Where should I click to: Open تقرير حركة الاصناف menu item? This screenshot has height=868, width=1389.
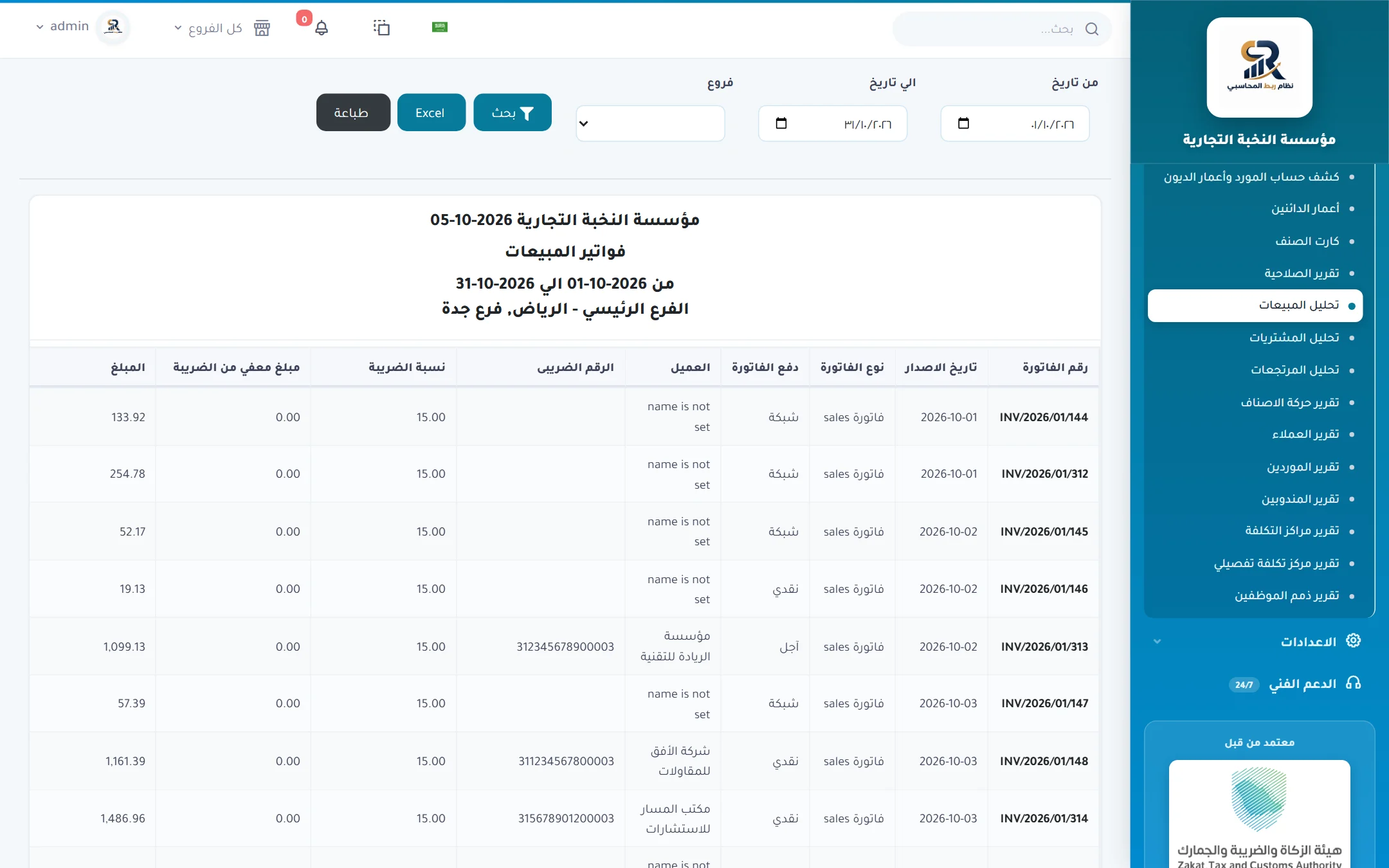[1290, 402]
